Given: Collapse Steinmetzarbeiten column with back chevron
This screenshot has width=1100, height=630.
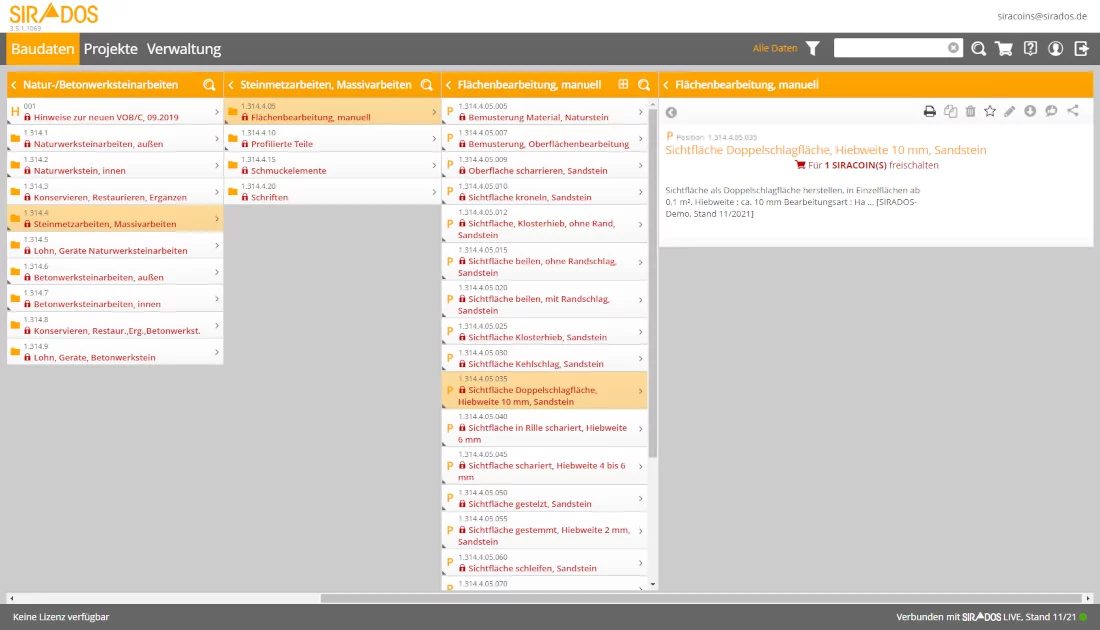Looking at the screenshot, I should pyautogui.click(x=231, y=85).
